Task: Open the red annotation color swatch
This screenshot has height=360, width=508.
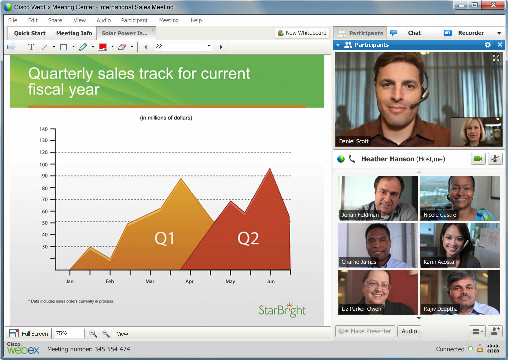Action: coord(103,47)
